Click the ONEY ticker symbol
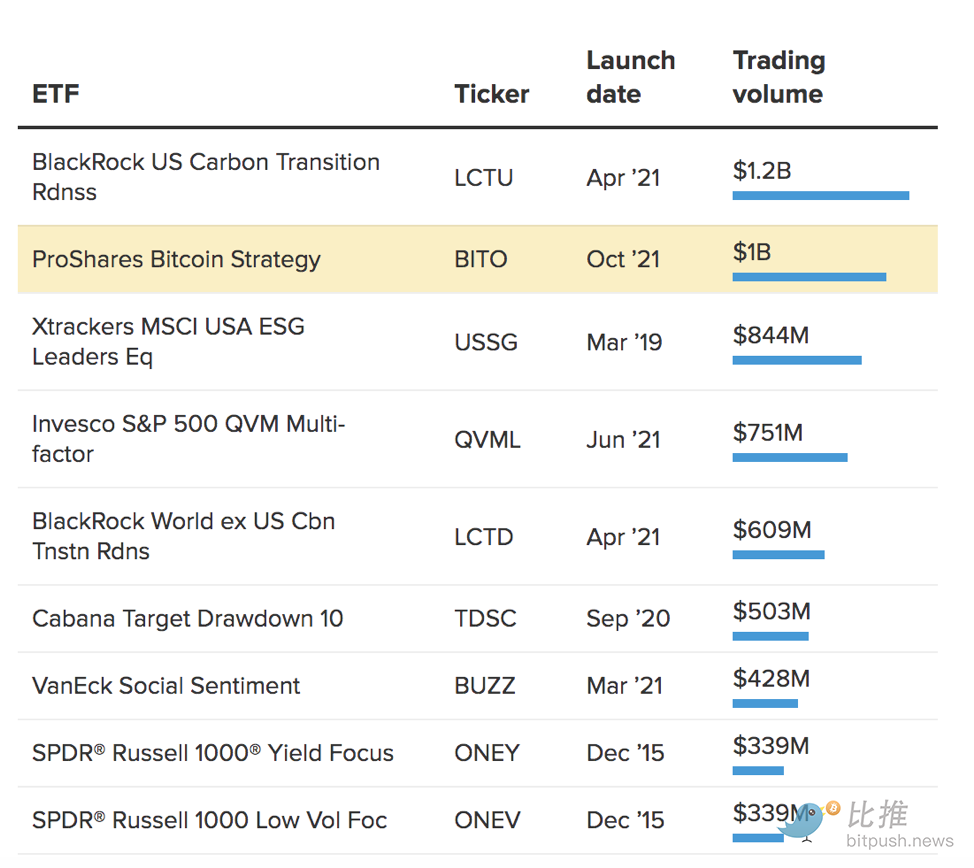 pyautogui.click(x=486, y=753)
